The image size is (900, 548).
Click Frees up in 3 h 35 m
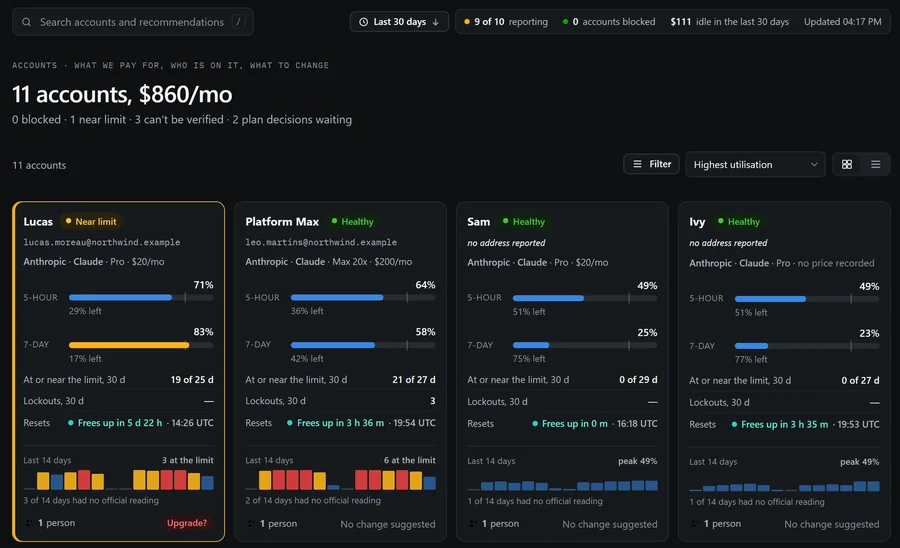[x=784, y=424]
